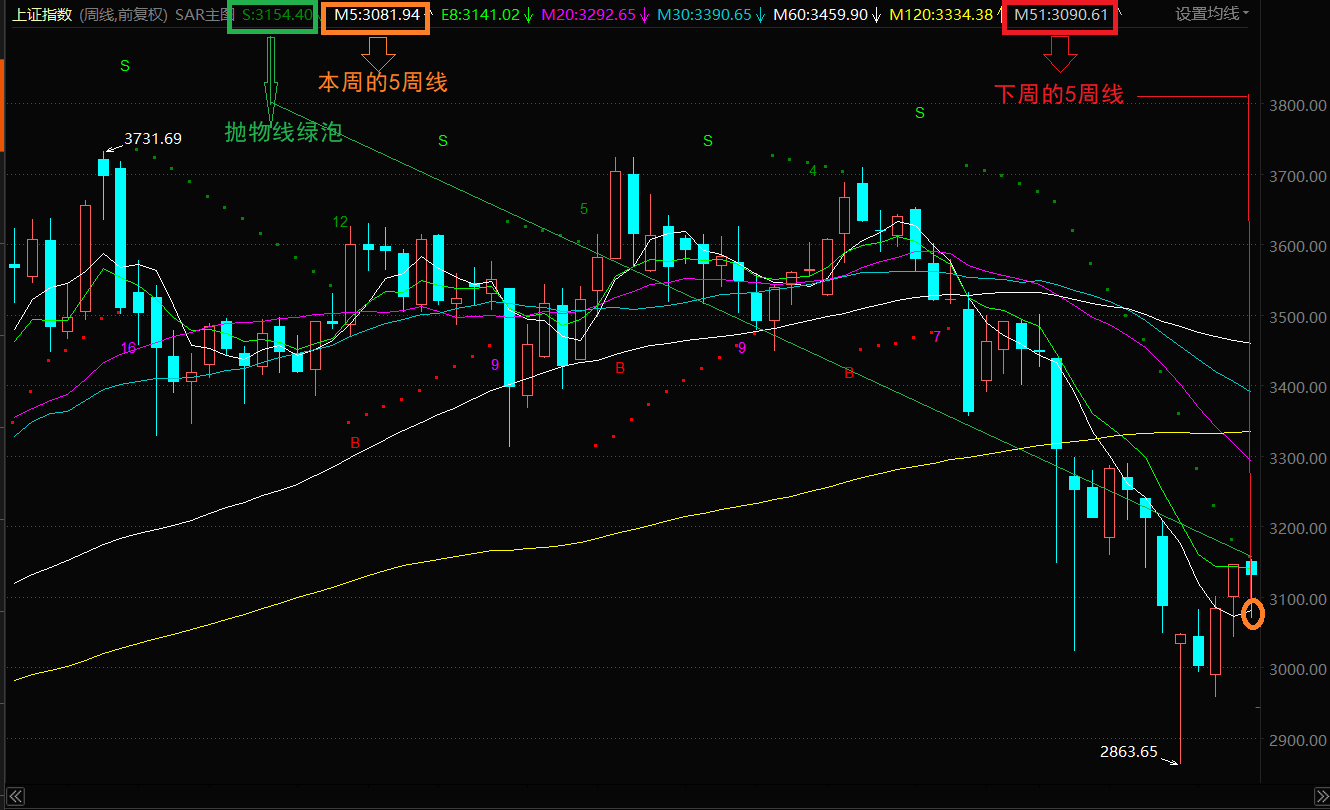Image resolution: width=1330 pixels, height=810 pixels.
Task: Click the S:3154.40 SAR value
Action: coord(277,15)
